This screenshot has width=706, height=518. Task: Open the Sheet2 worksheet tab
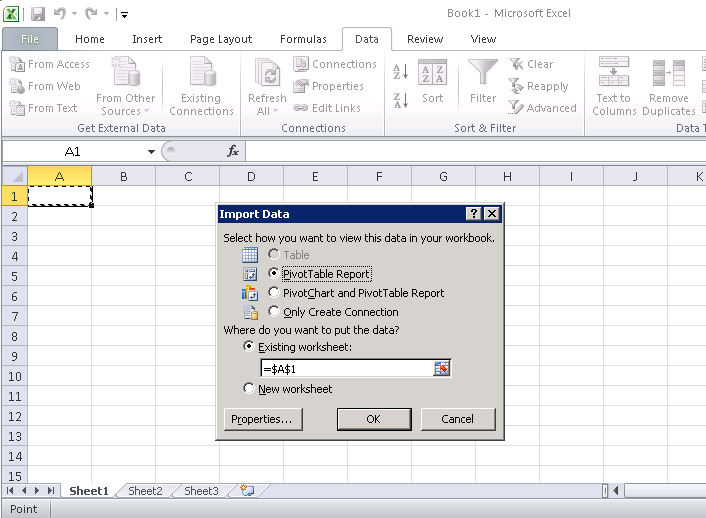coord(145,491)
